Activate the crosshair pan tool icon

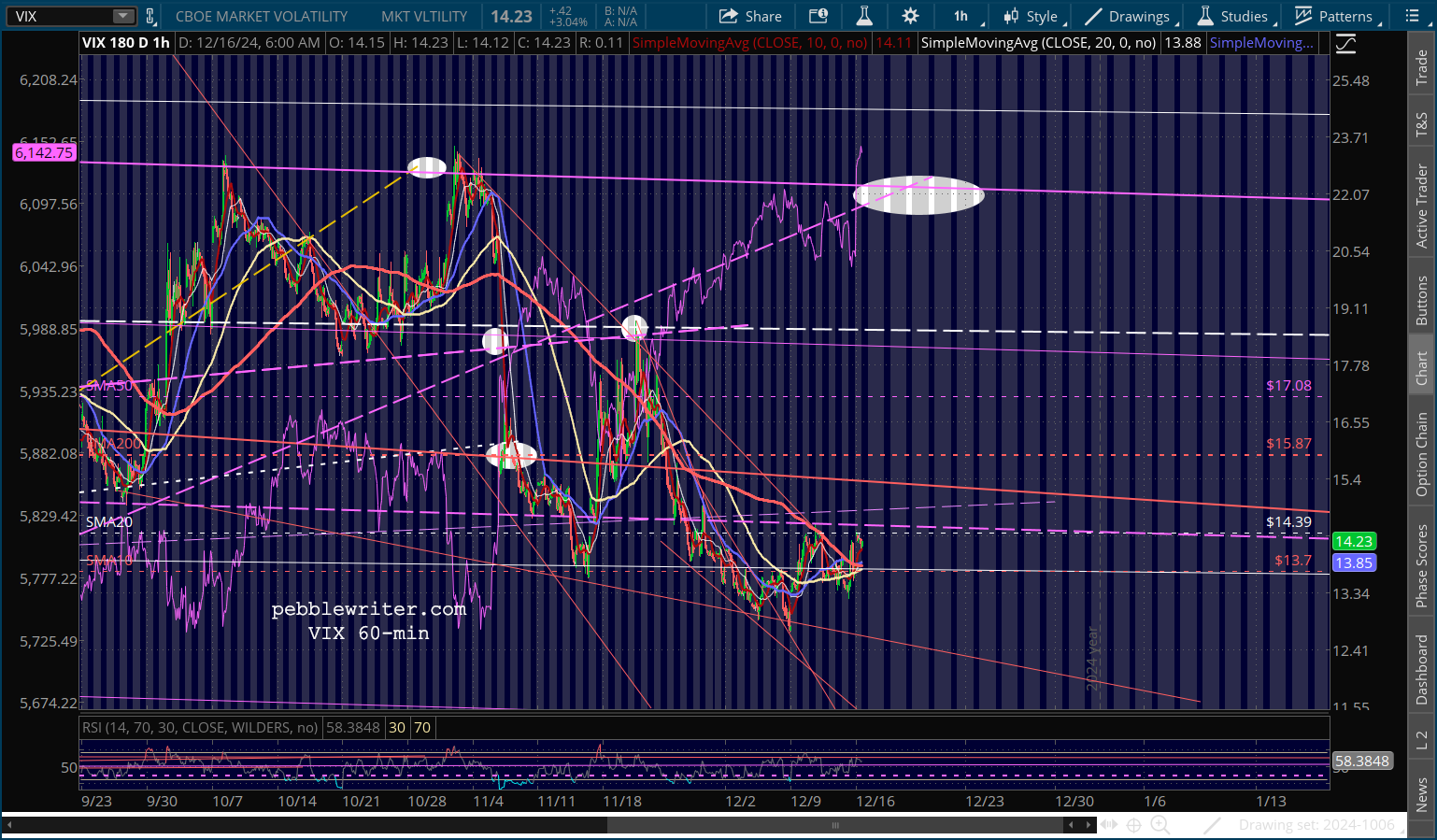(x=1133, y=824)
